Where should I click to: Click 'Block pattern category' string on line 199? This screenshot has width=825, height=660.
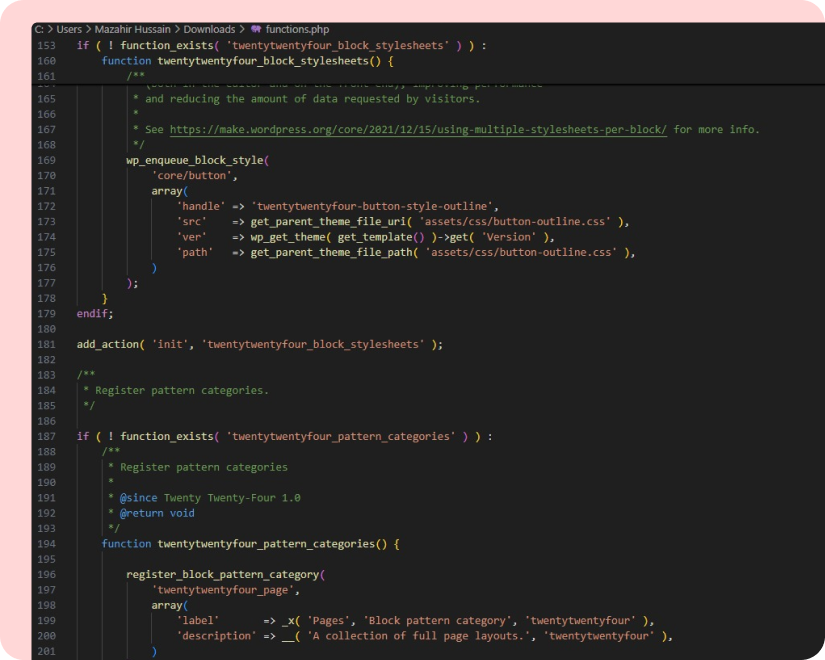[437, 621]
